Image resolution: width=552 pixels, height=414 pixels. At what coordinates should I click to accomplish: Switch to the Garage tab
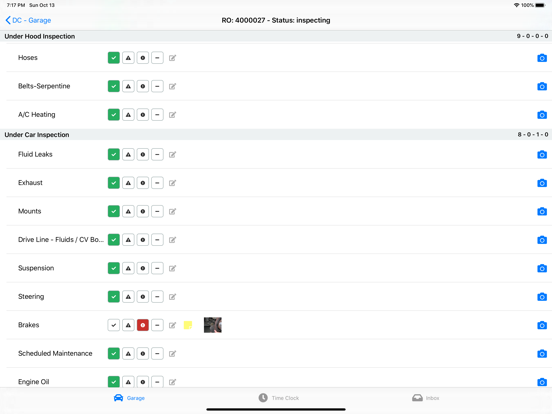(129, 398)
